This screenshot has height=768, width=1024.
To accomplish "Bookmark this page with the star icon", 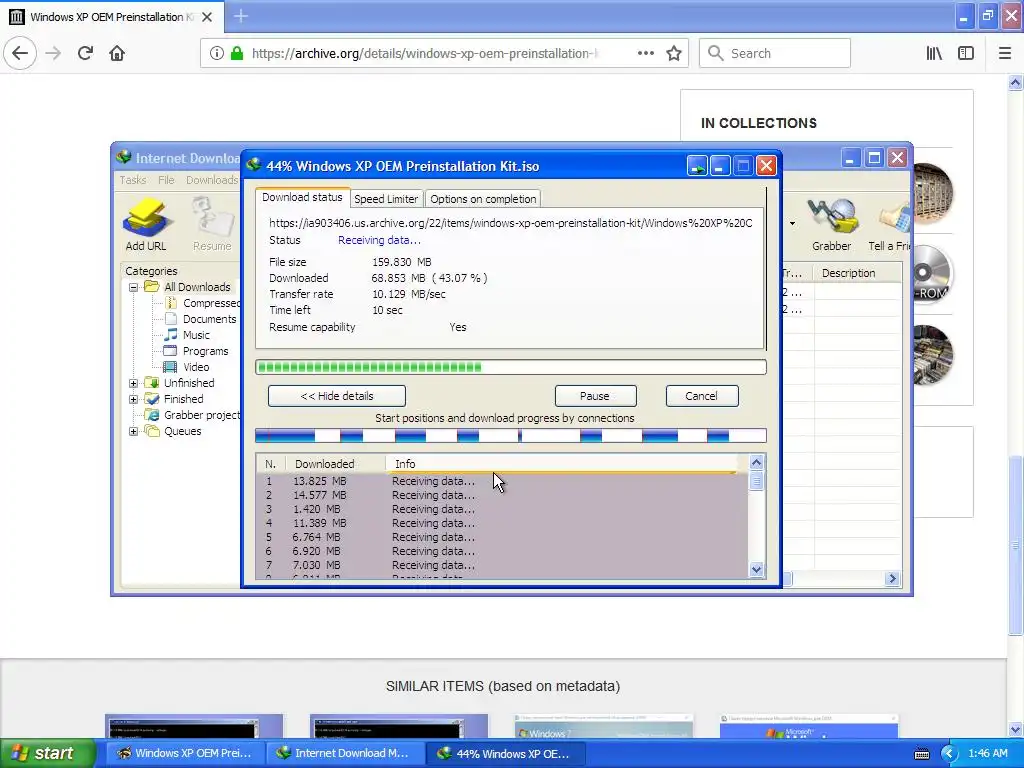I will tap(674, 53).
